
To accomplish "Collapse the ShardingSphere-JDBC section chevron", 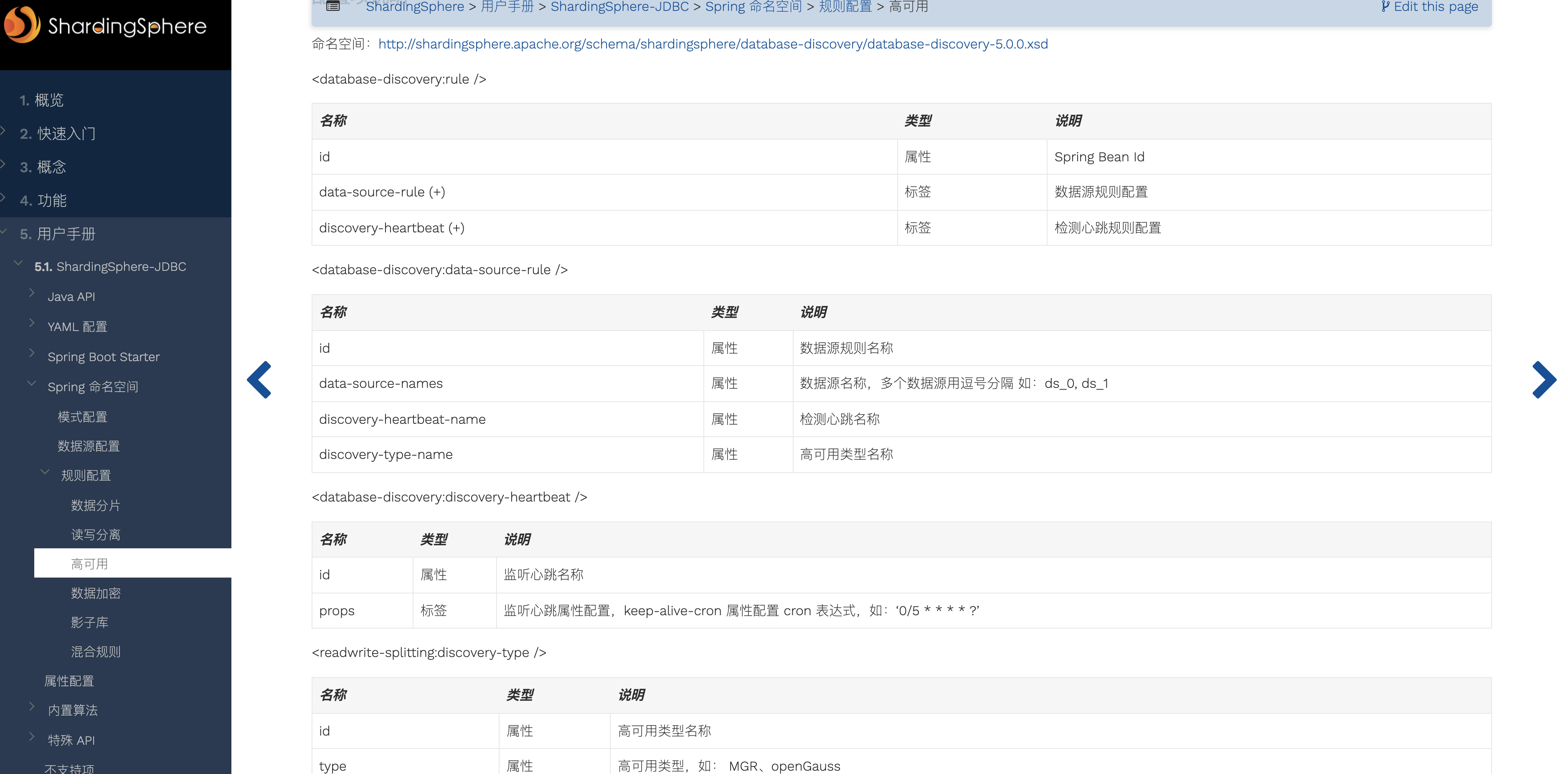I will 19,263.
